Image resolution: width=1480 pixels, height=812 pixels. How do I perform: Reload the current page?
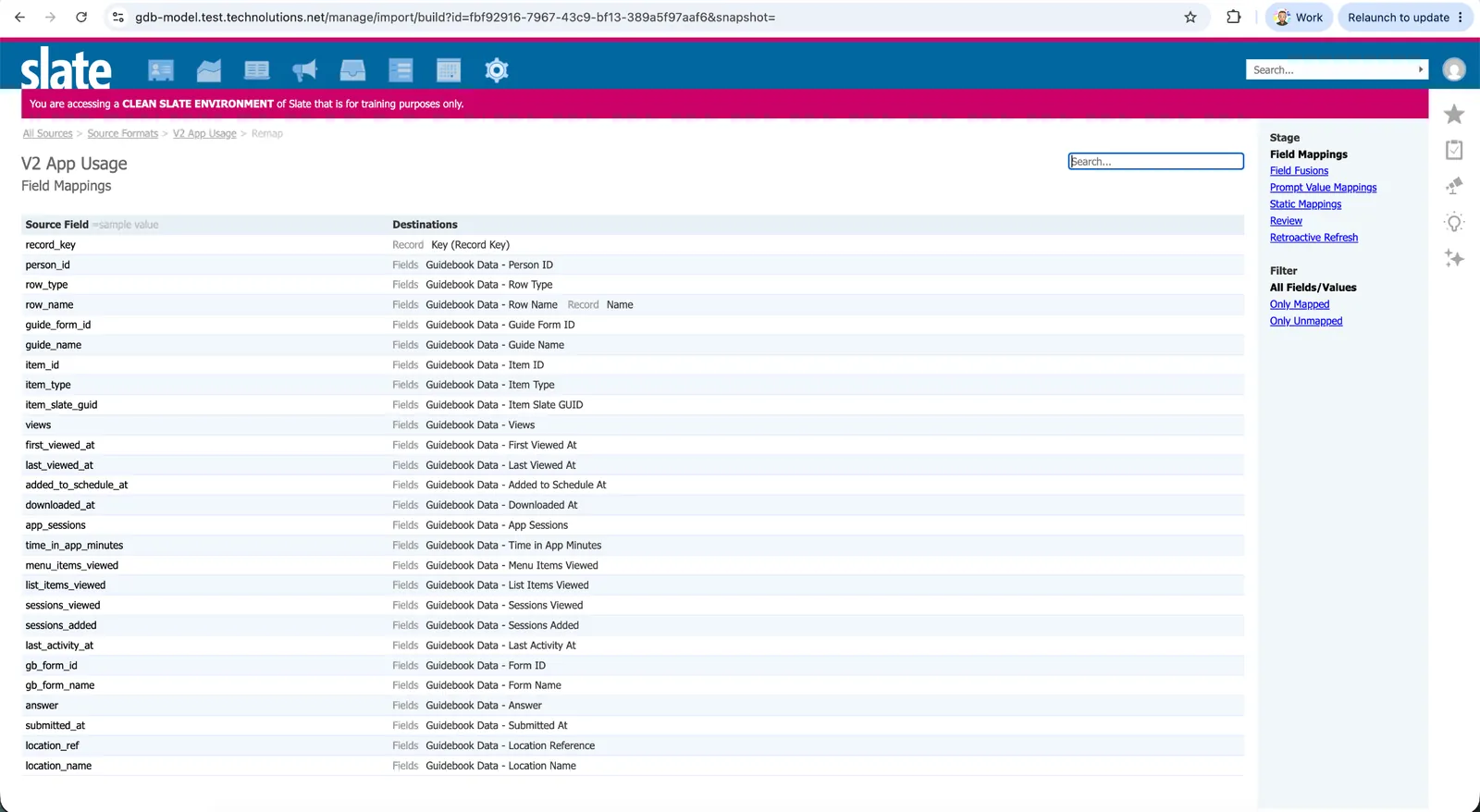(x=81, y=17)
